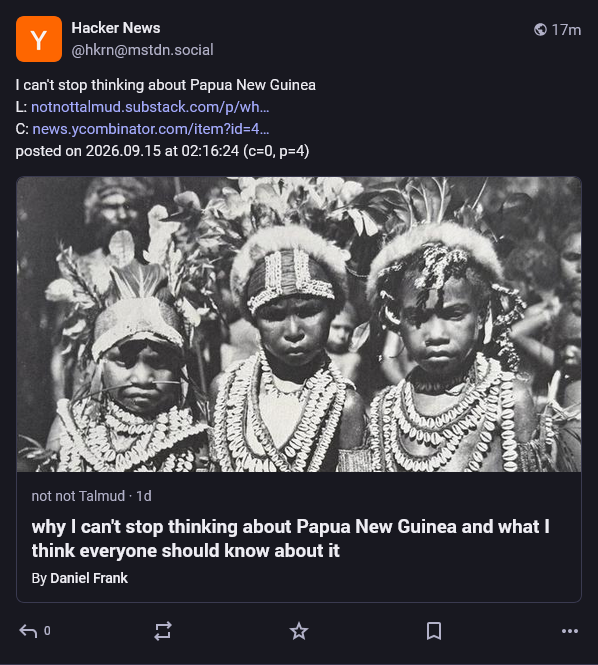Favourite the post with the star icon
598x665 pixels.
click(x=299, y=631)
